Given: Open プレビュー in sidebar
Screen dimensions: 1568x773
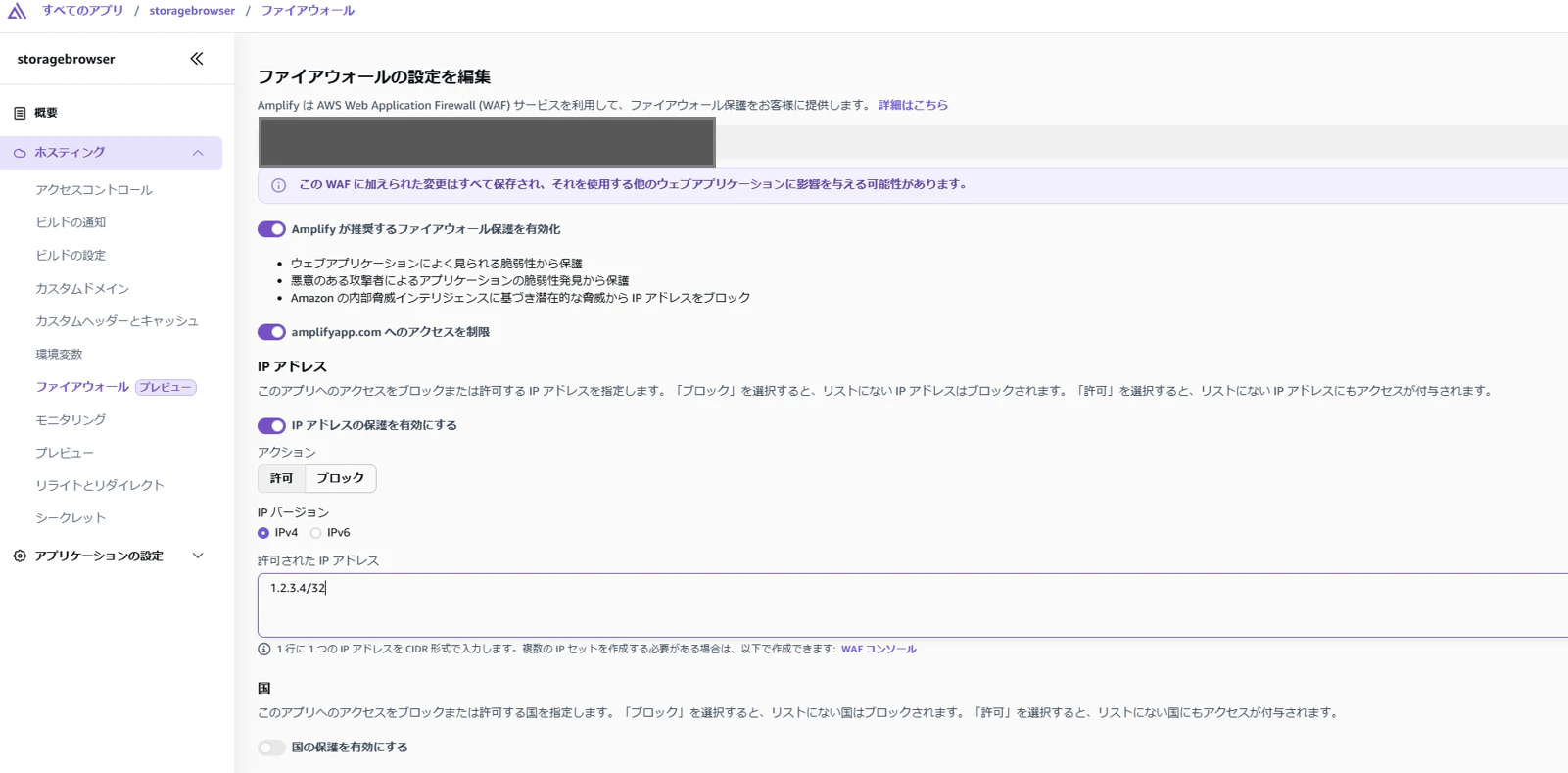Looking at the screenshot, I should click(65, 453).
